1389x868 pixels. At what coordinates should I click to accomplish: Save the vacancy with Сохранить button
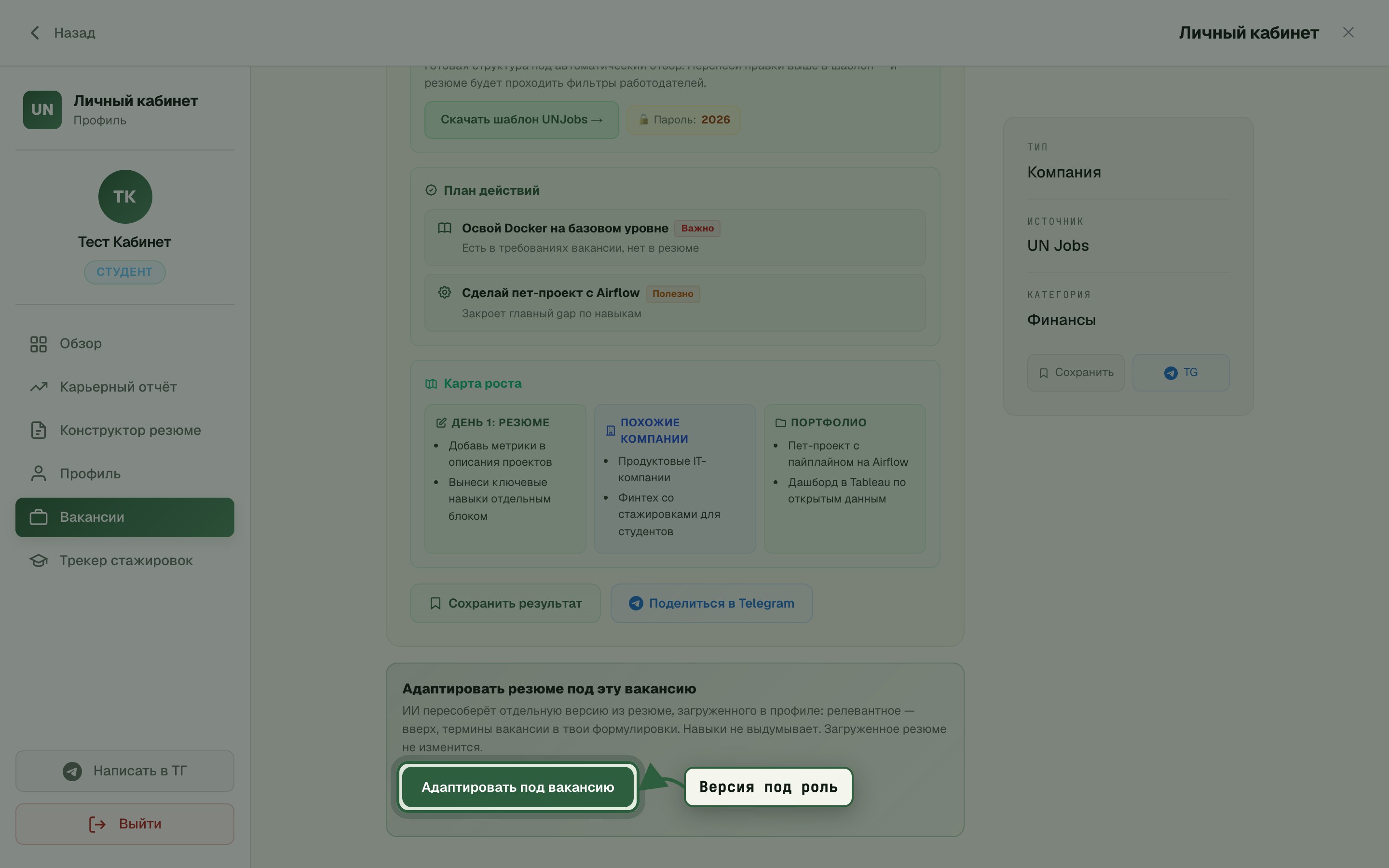pyautogui.click(x=1076, y=373)
